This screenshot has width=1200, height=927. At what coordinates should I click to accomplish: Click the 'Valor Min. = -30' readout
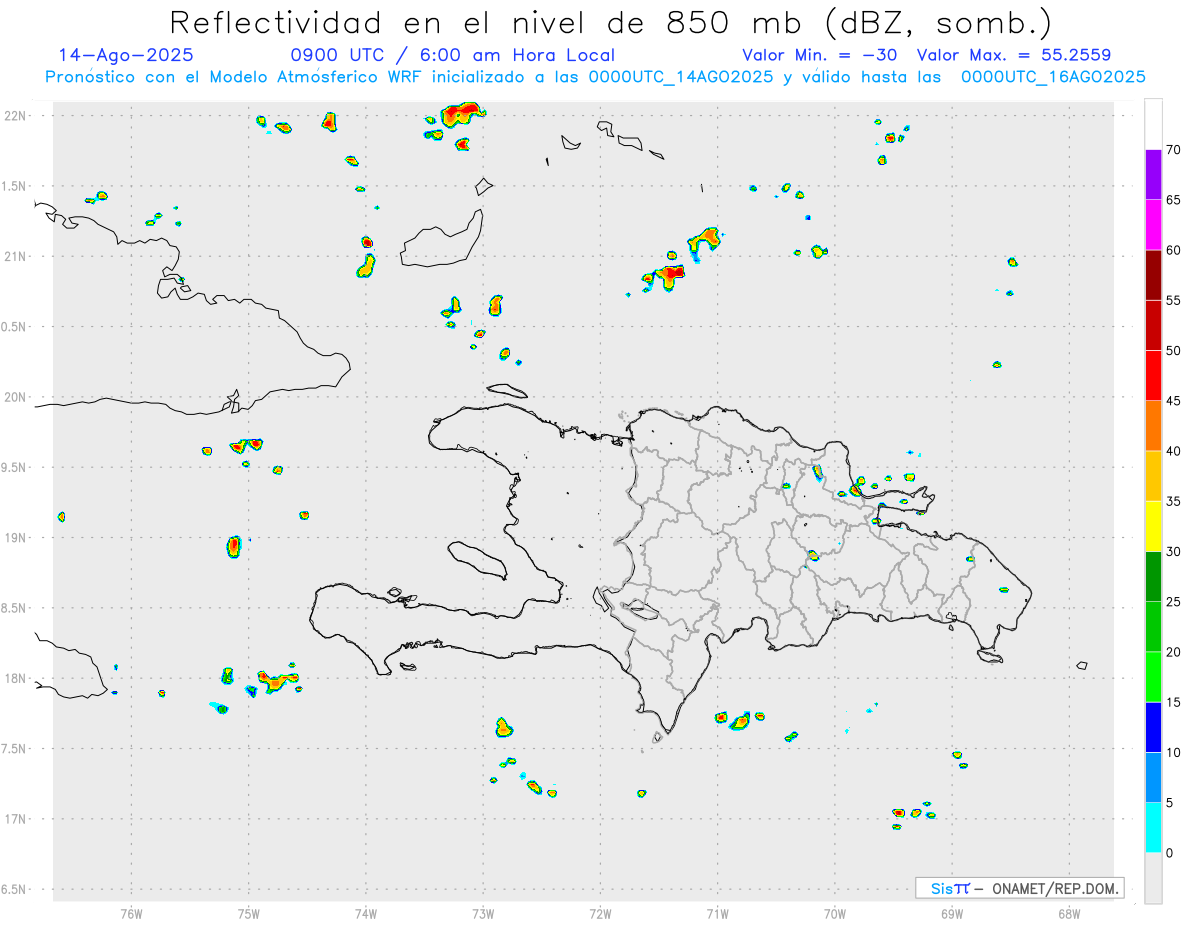tap(820, 55)
